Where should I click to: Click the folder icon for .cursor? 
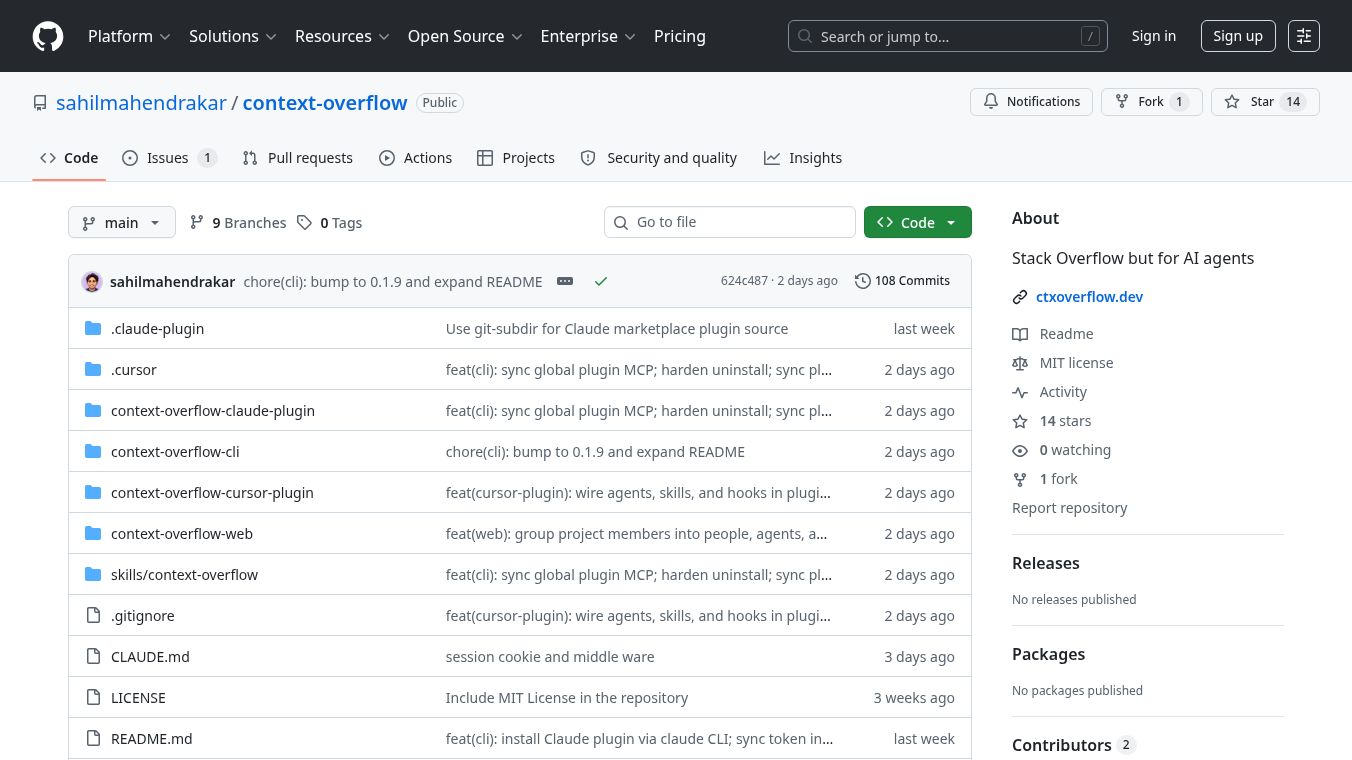tap(93, 369)
